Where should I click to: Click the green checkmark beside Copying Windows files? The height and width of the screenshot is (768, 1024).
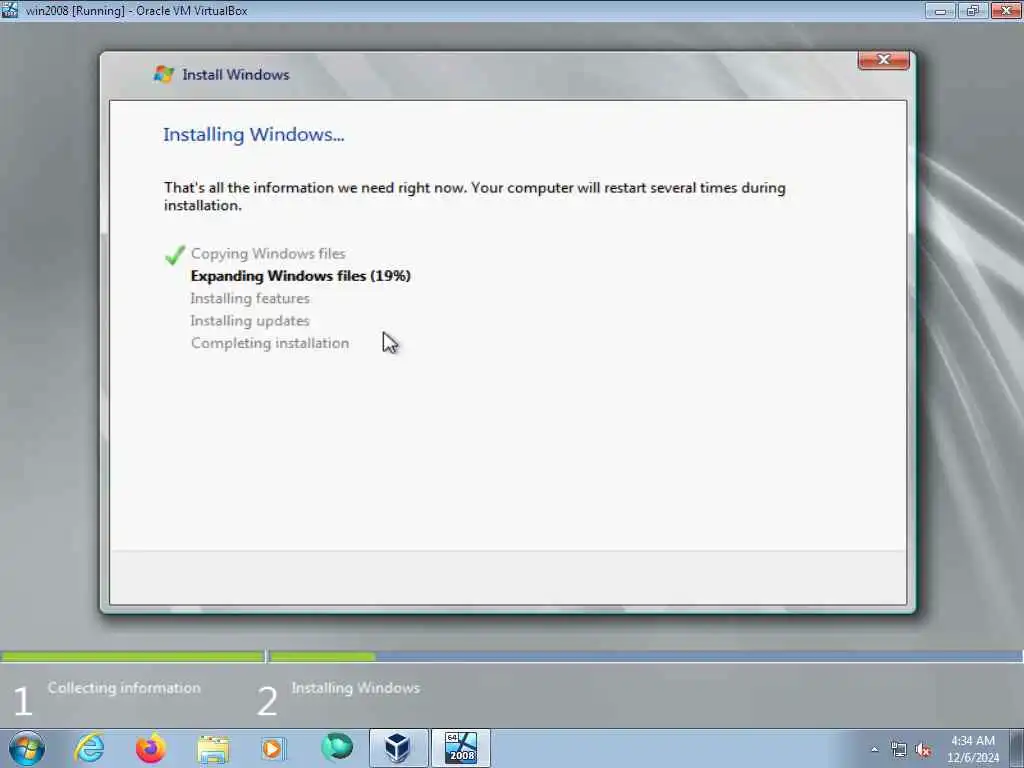175,255
